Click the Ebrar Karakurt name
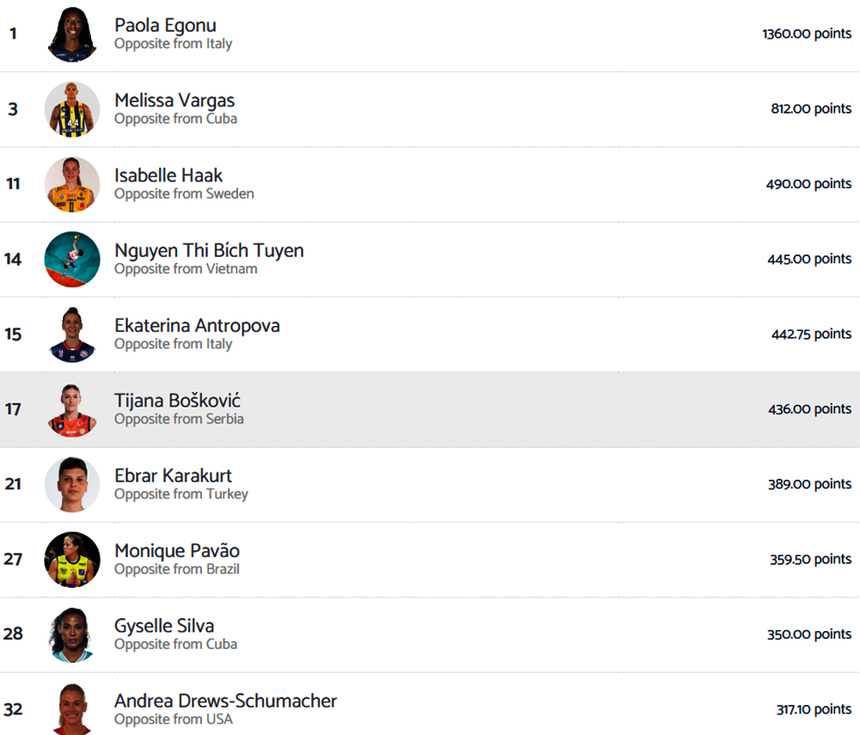This screenshot has width=860, height=735. coord(173,475)
